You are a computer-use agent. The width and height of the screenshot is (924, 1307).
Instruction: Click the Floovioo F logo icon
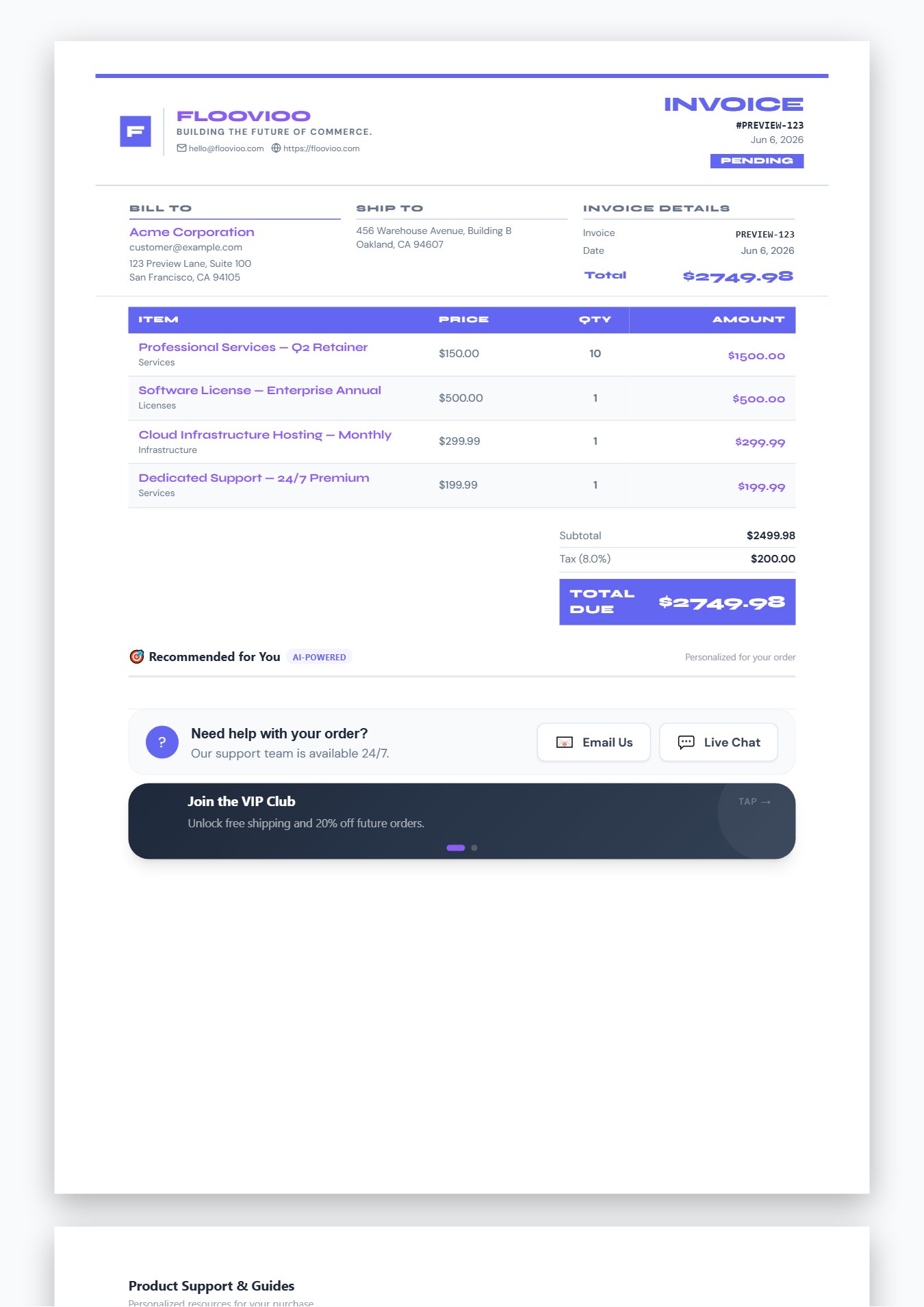(x=136, y=131)
